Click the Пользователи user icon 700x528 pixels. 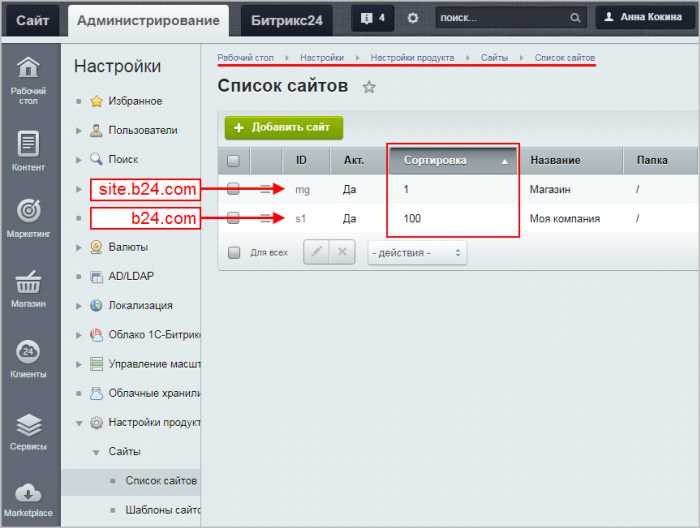pyautogui.click(x=96, y=130)
